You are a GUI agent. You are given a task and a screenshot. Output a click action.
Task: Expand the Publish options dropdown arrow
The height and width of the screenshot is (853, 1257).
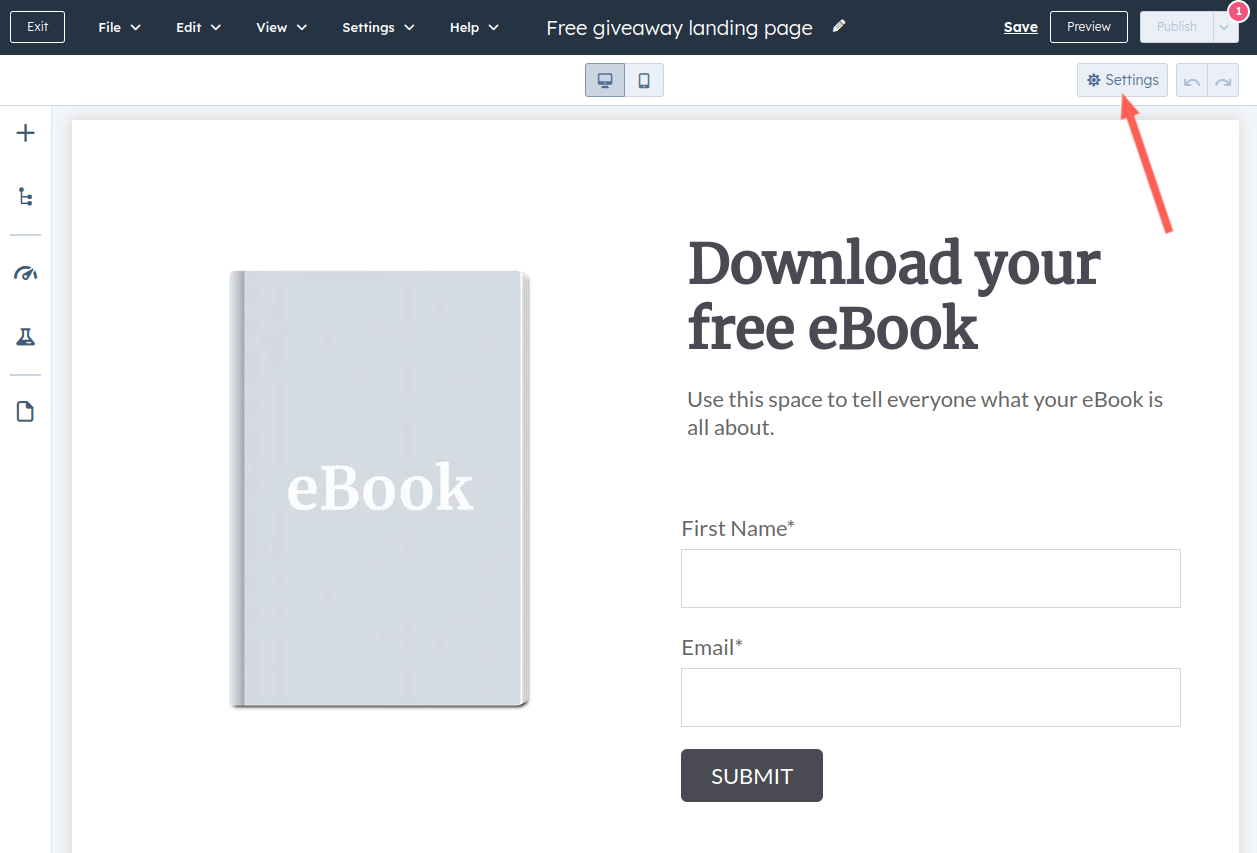click(1225, 28)
